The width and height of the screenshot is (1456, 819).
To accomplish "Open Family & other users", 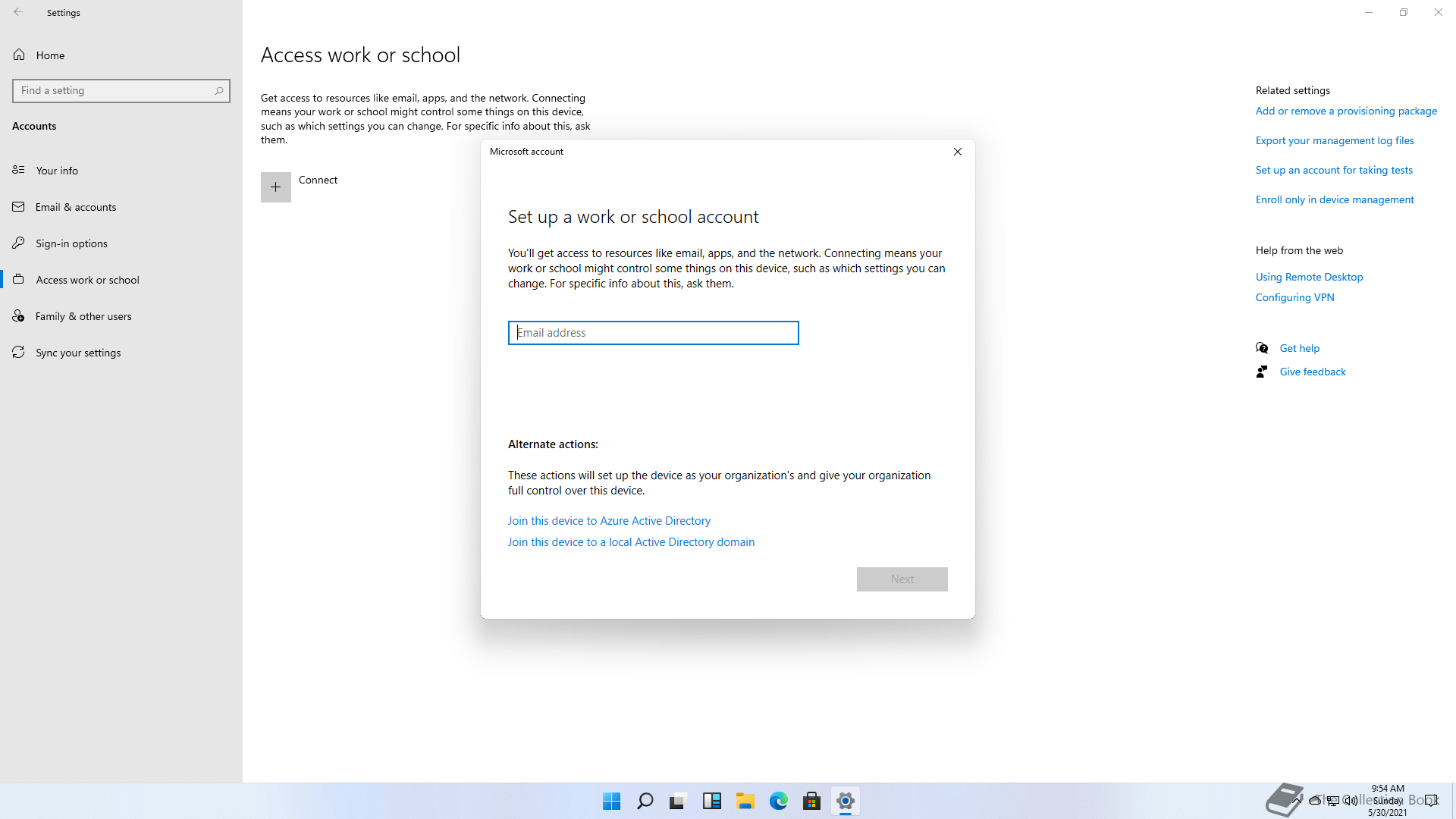I will pos(121,316).
